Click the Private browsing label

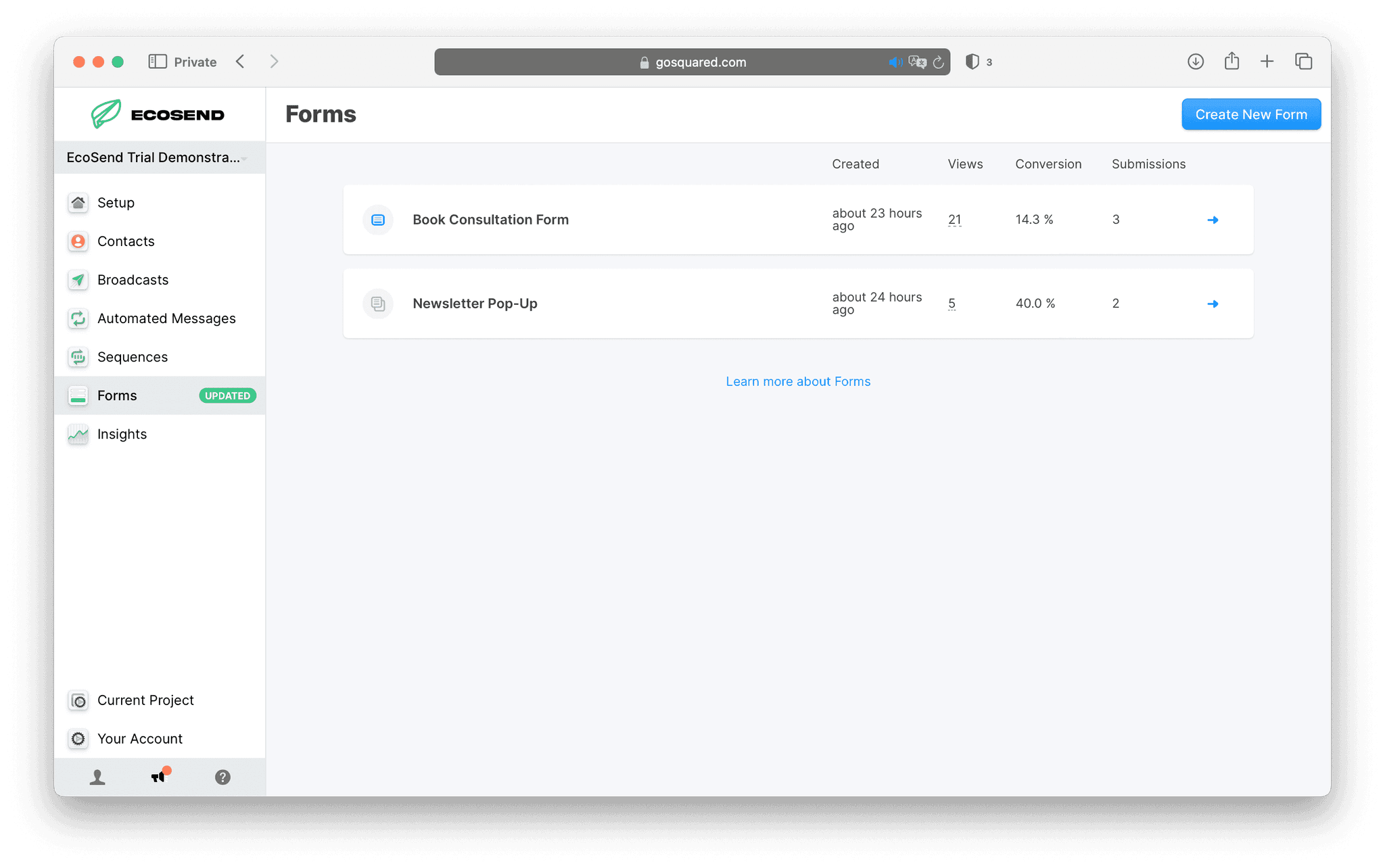tap(195, 62)
